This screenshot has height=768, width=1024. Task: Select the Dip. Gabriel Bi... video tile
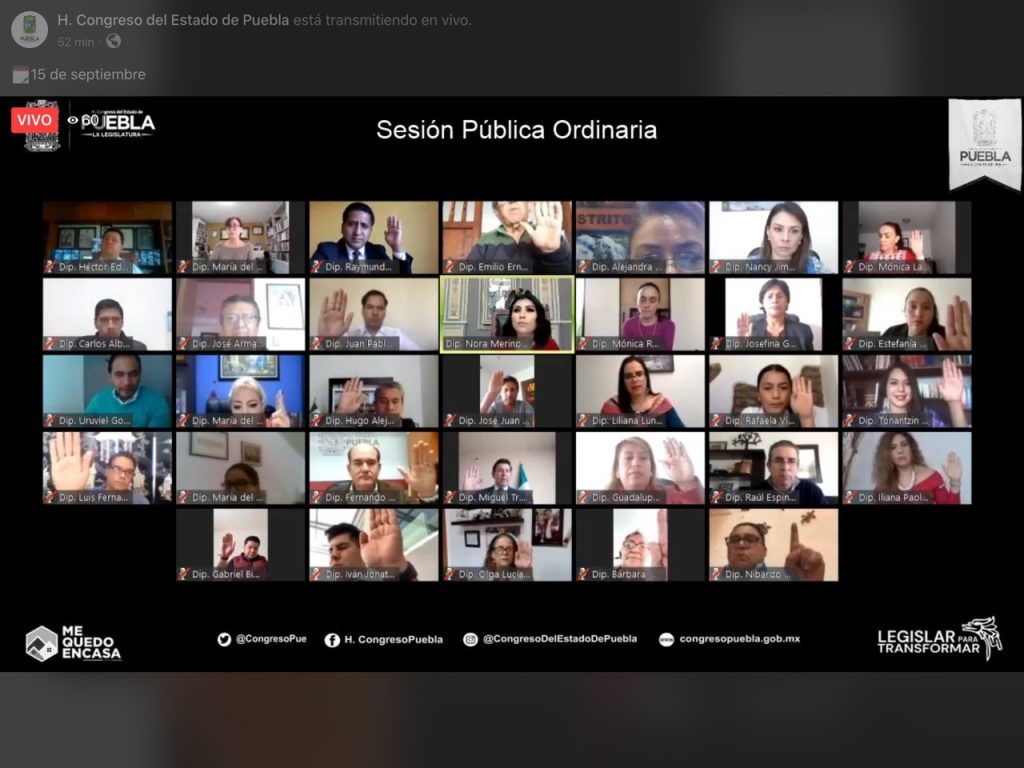[x=240, y=544]
